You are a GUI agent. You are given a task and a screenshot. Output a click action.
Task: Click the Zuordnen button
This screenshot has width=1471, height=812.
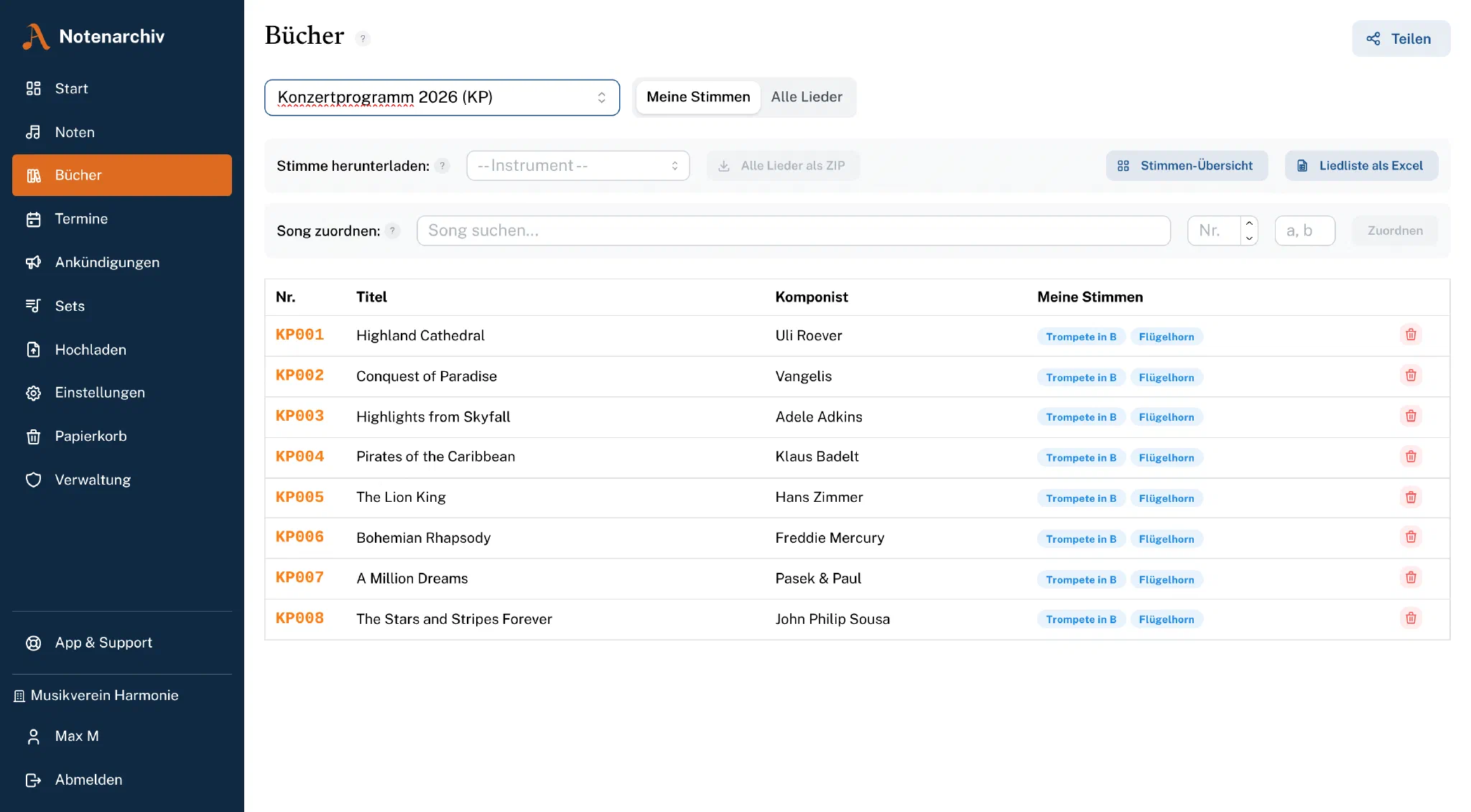click(x=1395, y=230)
